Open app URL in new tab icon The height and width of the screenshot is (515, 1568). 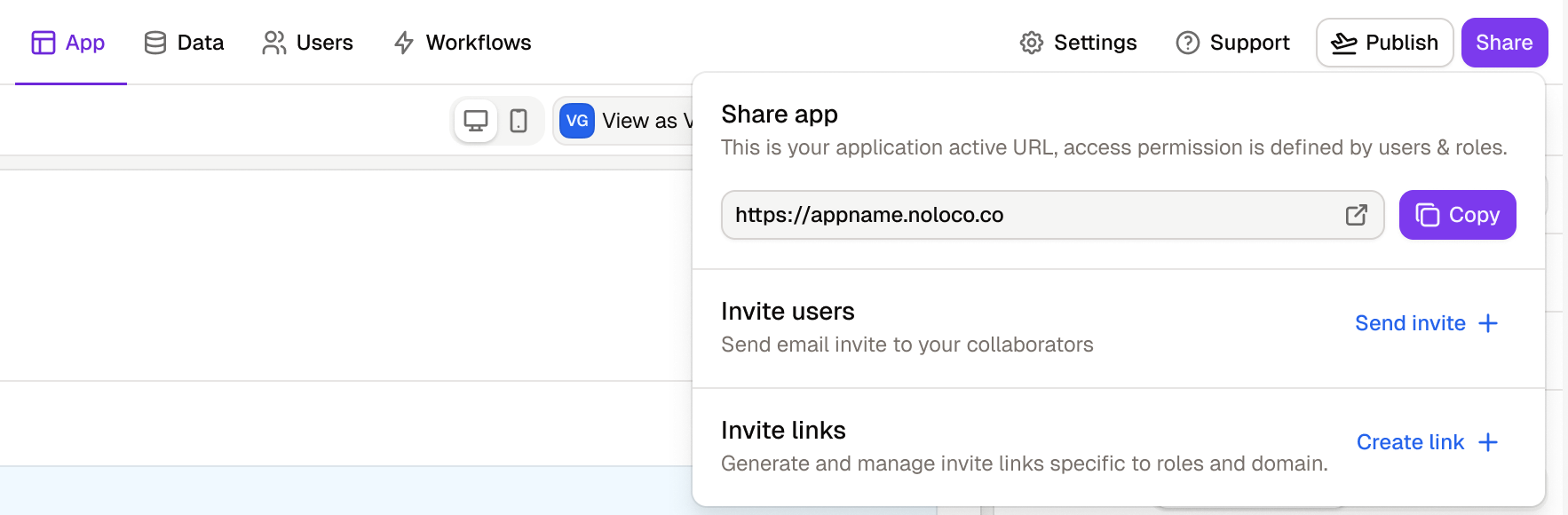coord(1356,215)
